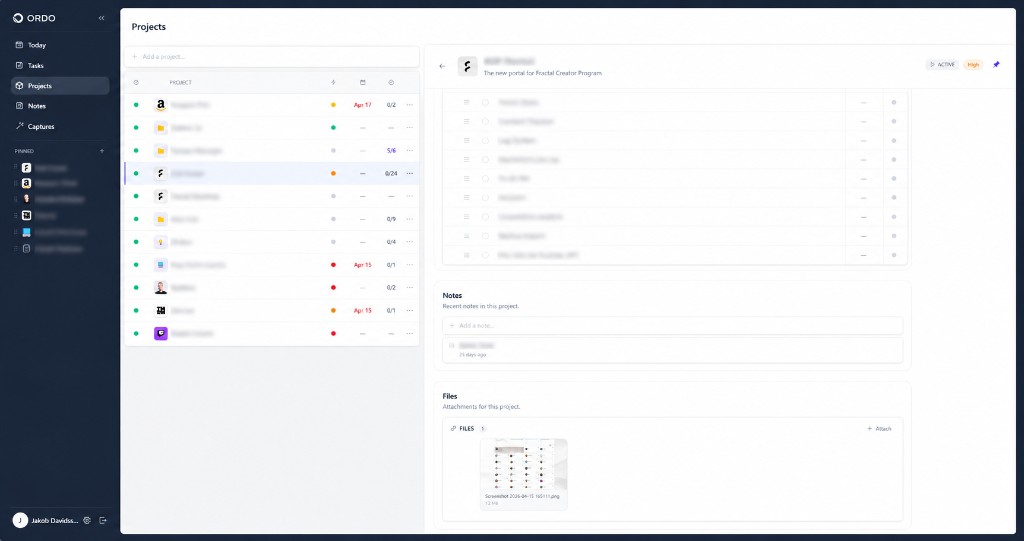This screenshot has width=1024, height=541.
Task: Check the first task circle in list
Action: (x=485, y=103)
